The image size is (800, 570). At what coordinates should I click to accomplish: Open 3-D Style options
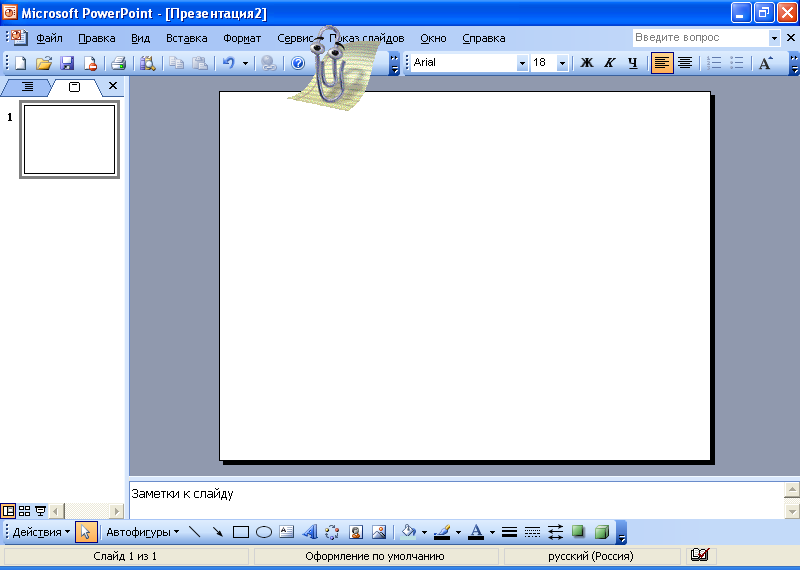coord(602,532)
